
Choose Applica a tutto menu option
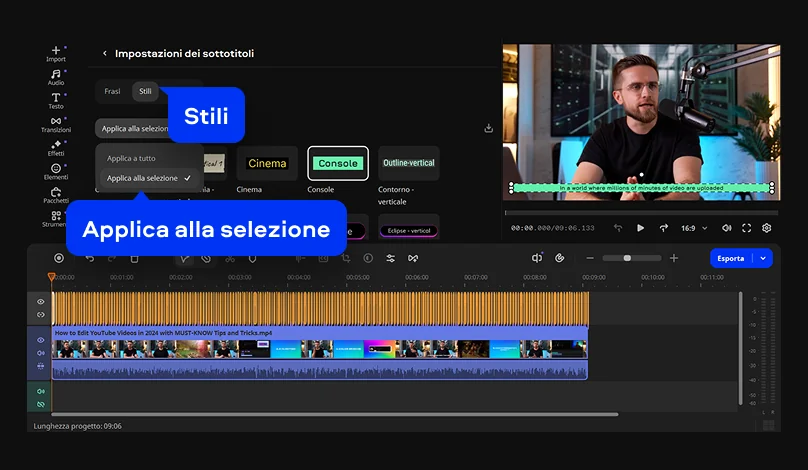coord(131,158)
